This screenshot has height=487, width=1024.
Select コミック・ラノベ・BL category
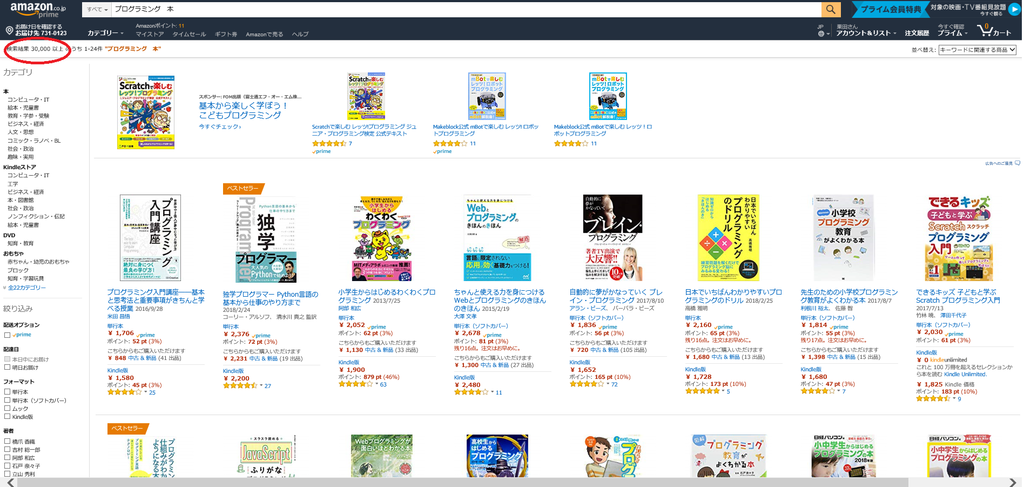34,140
